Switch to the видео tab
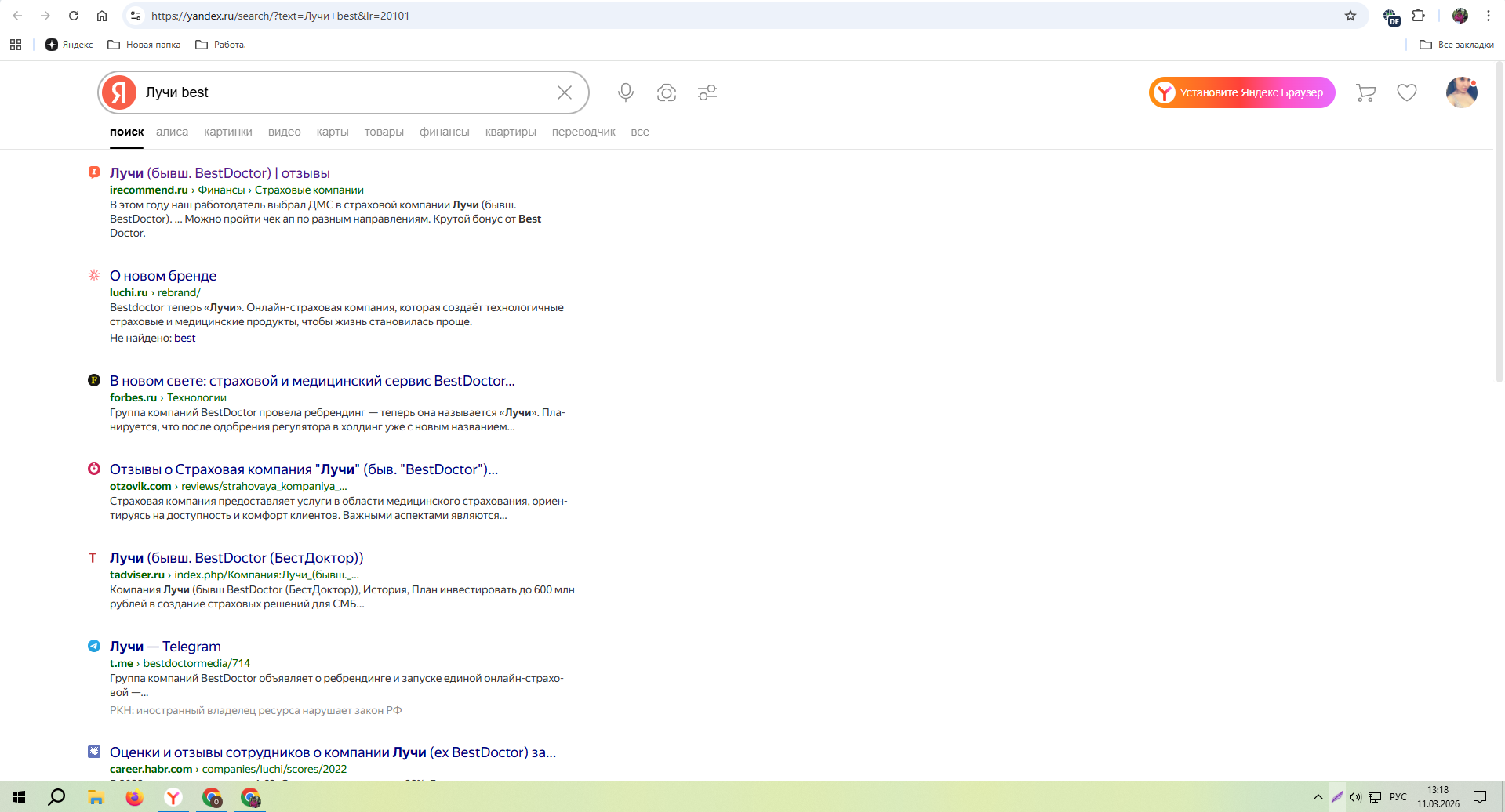This screenshot has width=1505, height=812. pyautogui.click(x=284, y=132)
